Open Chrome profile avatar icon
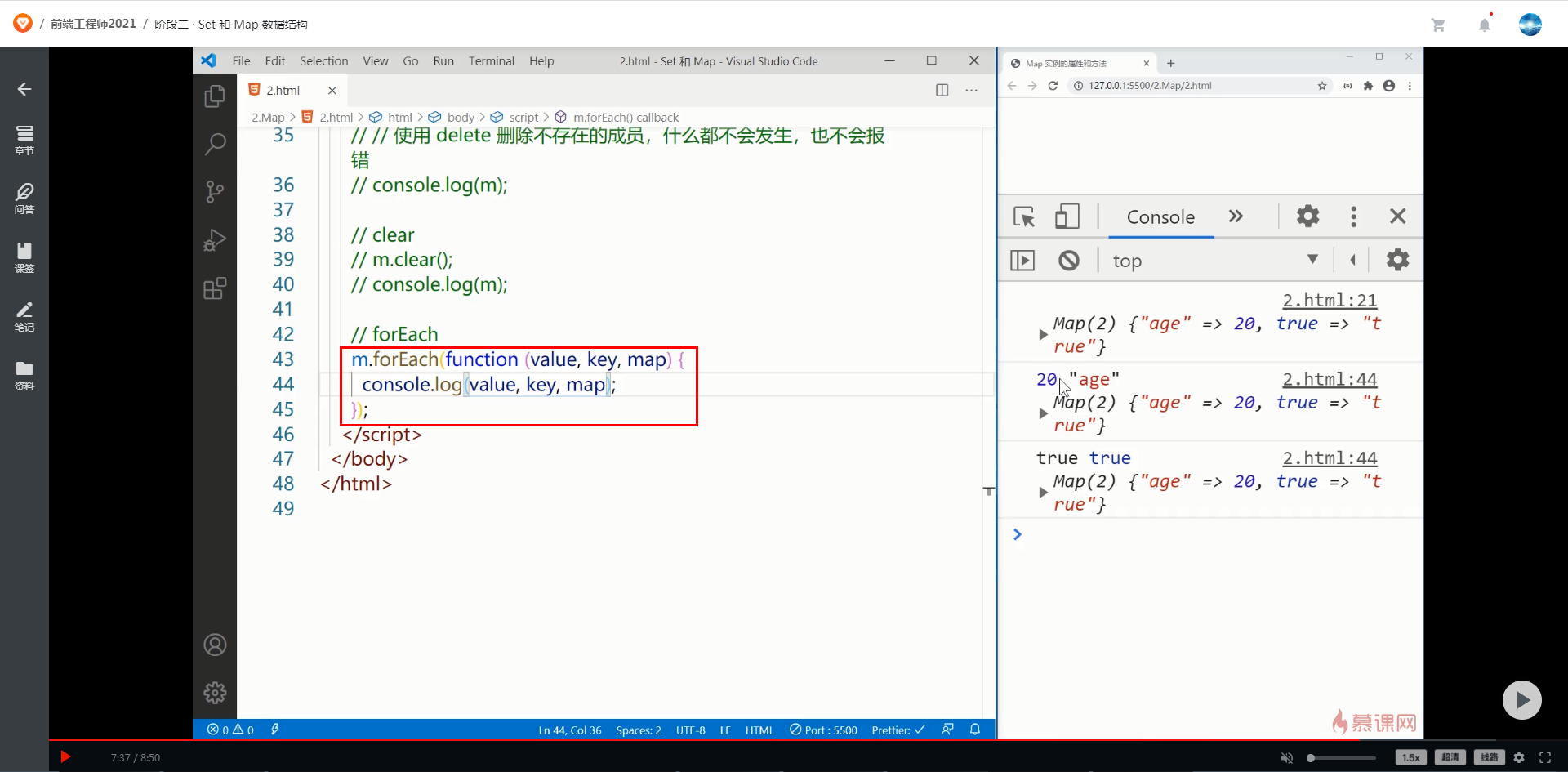Viewport: 1568px width, 772px height. coord(1389,86)
